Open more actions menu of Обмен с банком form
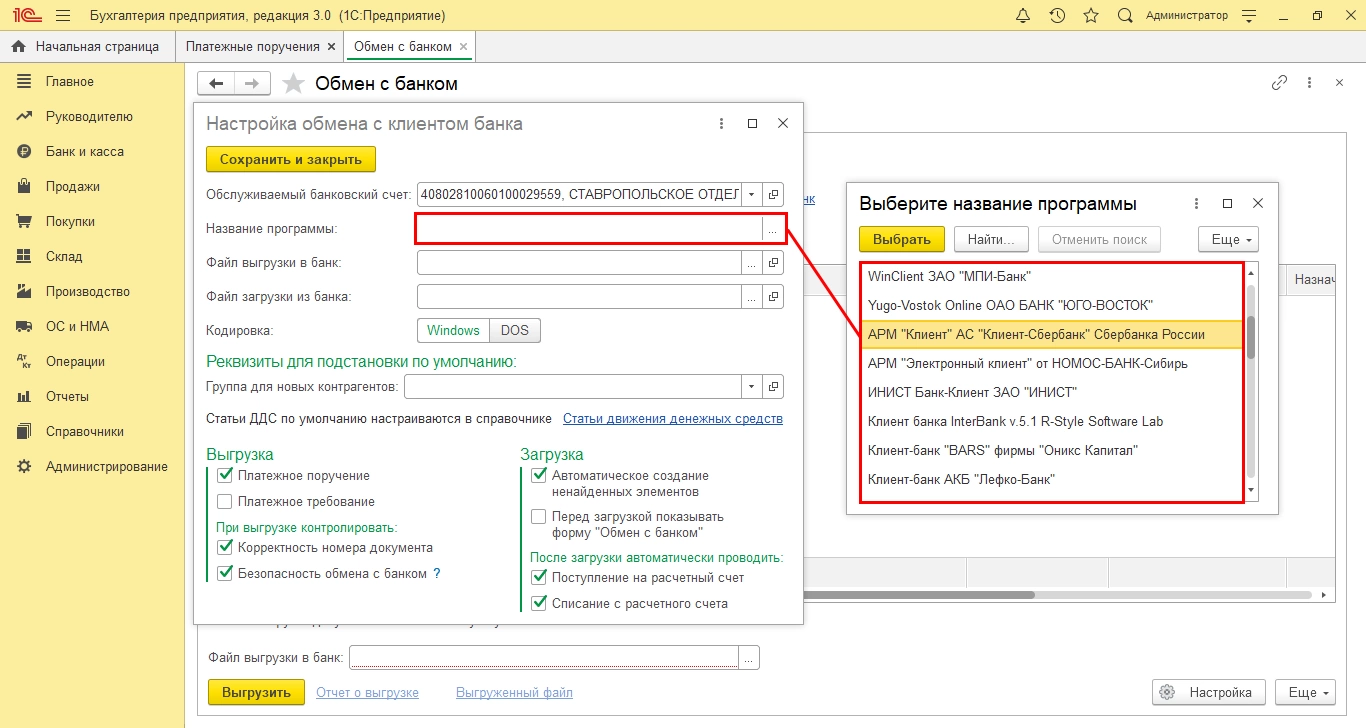This screenshot has width=1366, height=728. point(1309,83)
